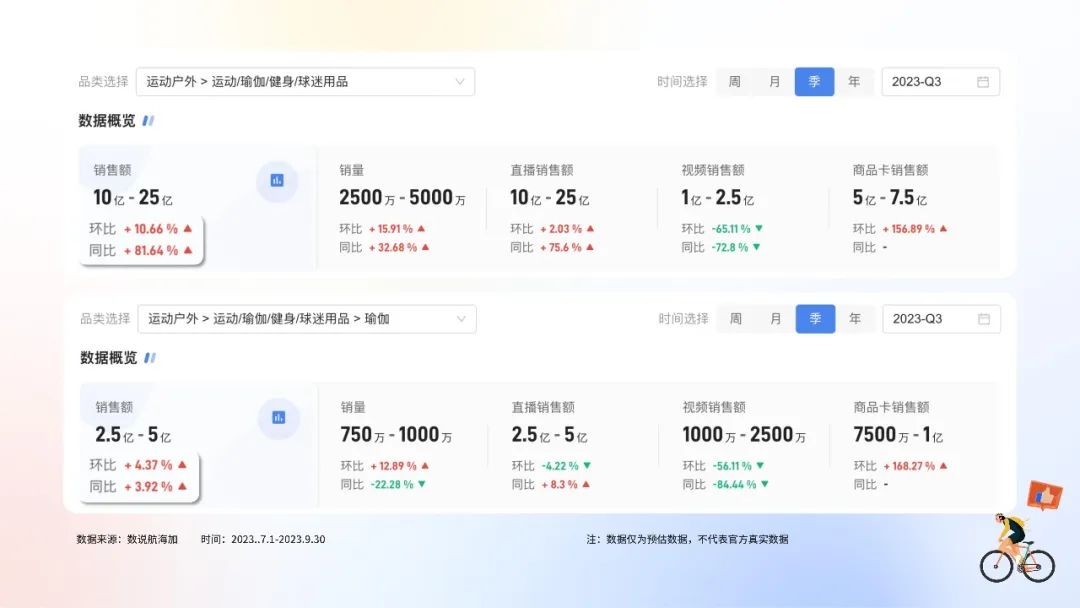Click the 数据来源：数说航海加 footer text
Screen dimensions: 1080x608
pos(127,540)
